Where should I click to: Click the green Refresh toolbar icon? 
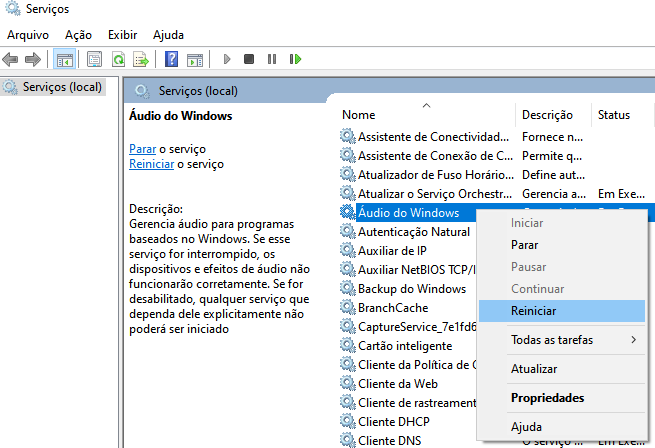pos(119,59)
